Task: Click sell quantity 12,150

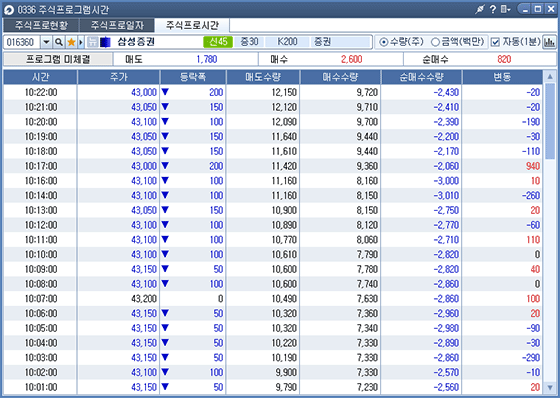Action: point(284,93)
